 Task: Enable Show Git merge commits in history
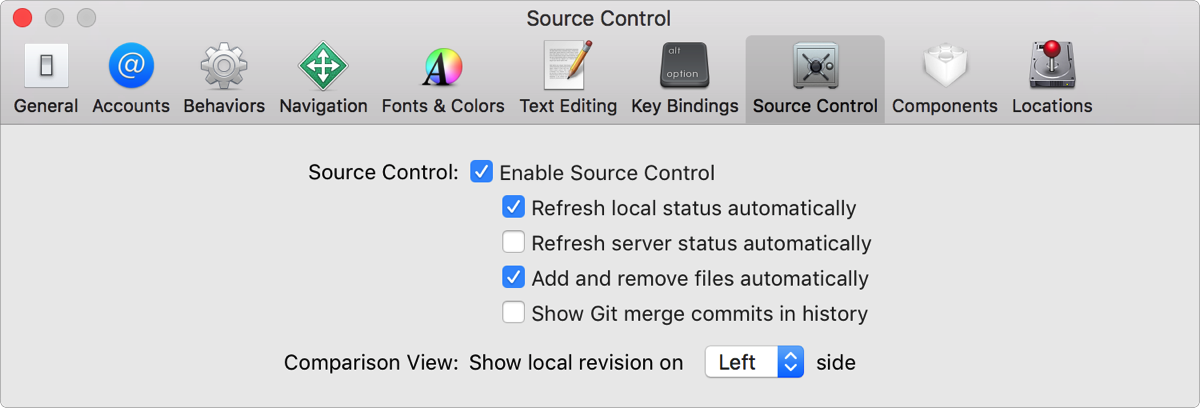[x=514, y=313]
